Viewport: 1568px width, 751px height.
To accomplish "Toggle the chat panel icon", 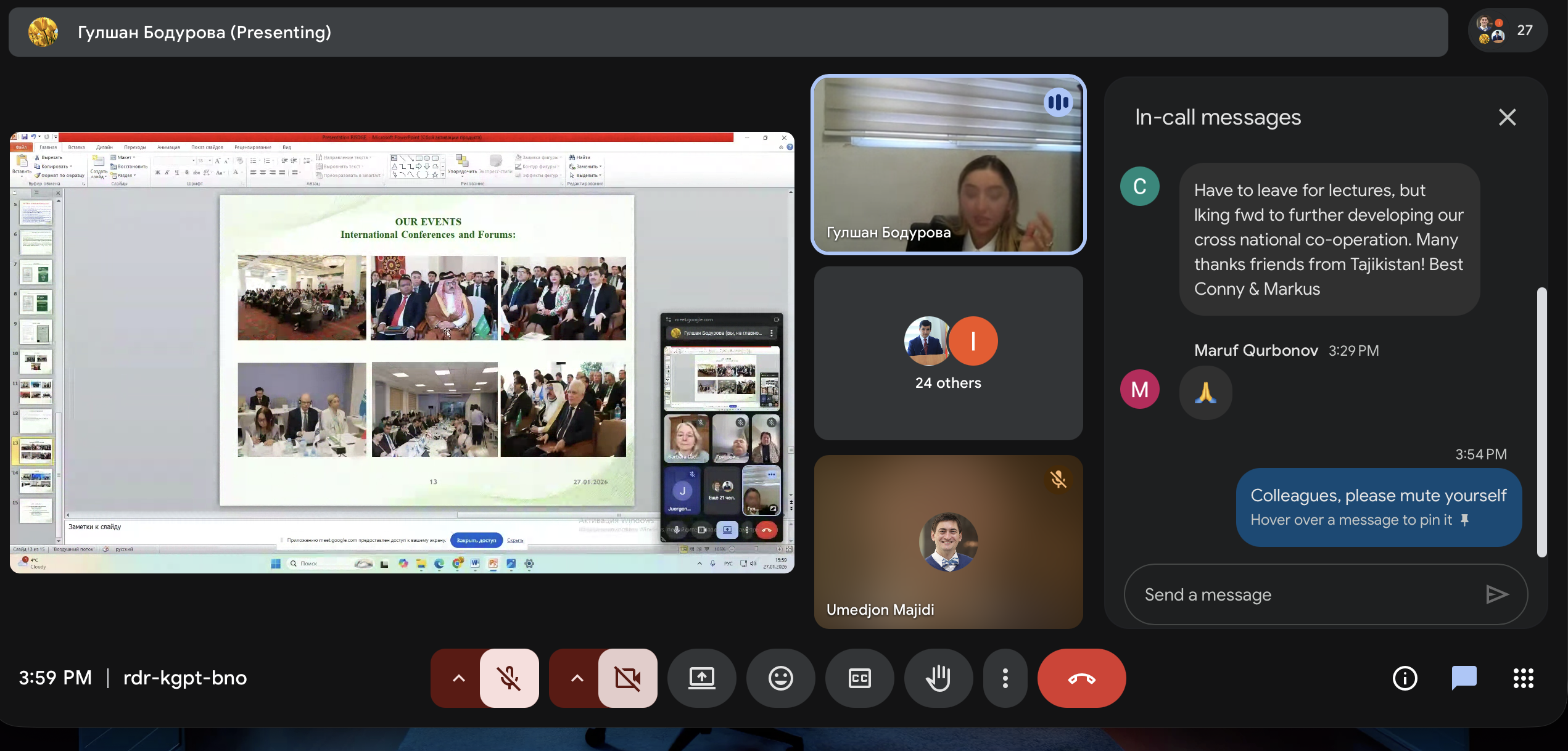I will [x=1464, y=678].
